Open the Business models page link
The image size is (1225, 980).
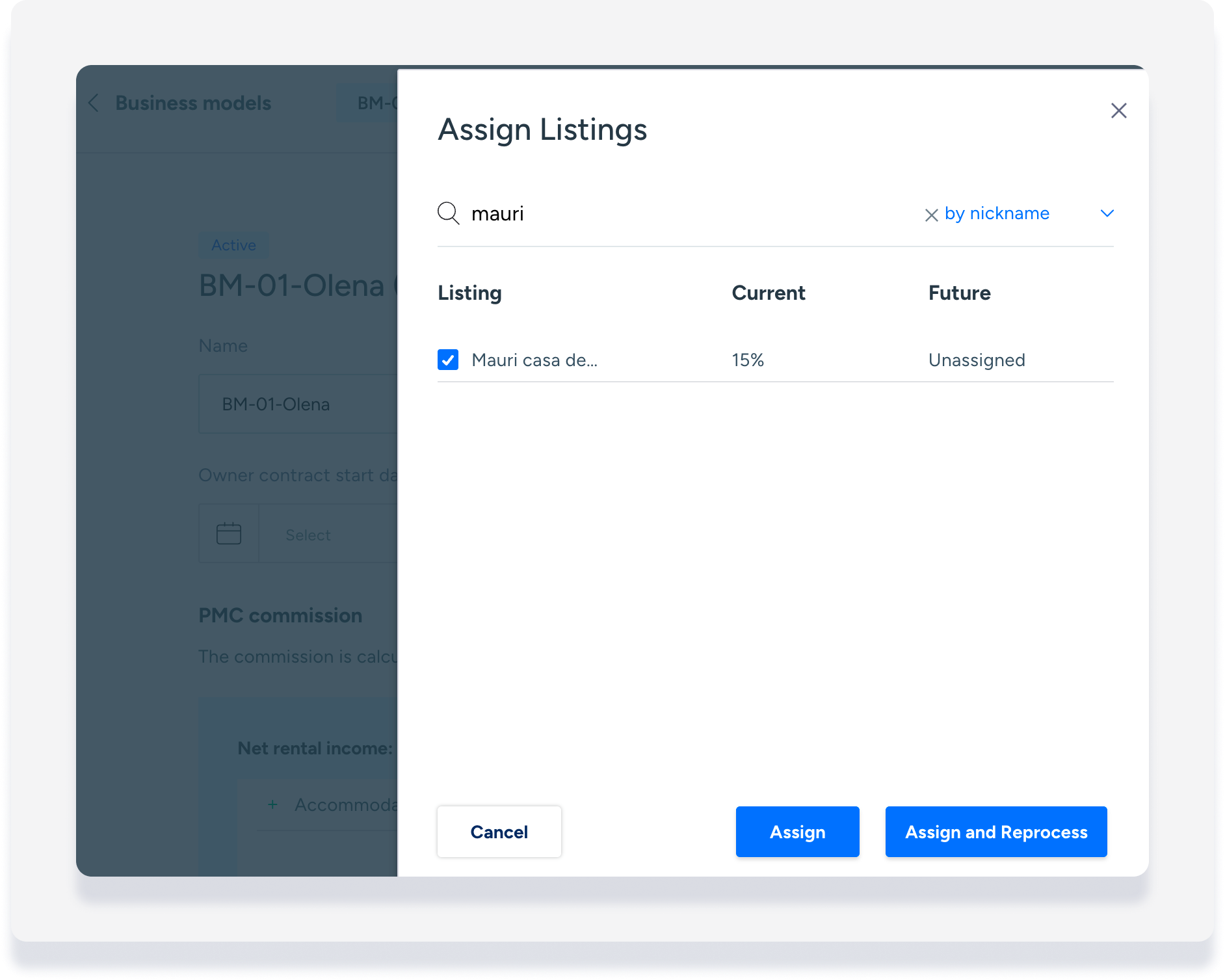click(193, 103)
